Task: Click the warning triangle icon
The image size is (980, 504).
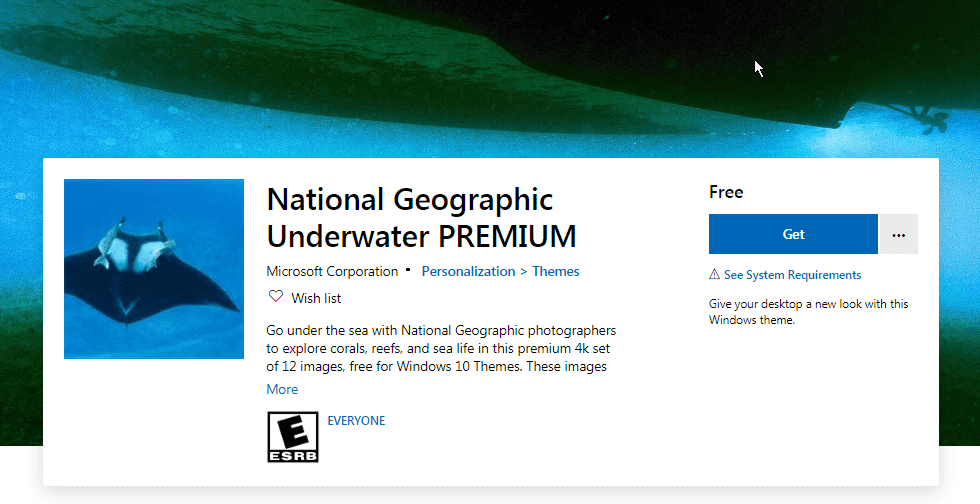Action: tap(714, 275)
